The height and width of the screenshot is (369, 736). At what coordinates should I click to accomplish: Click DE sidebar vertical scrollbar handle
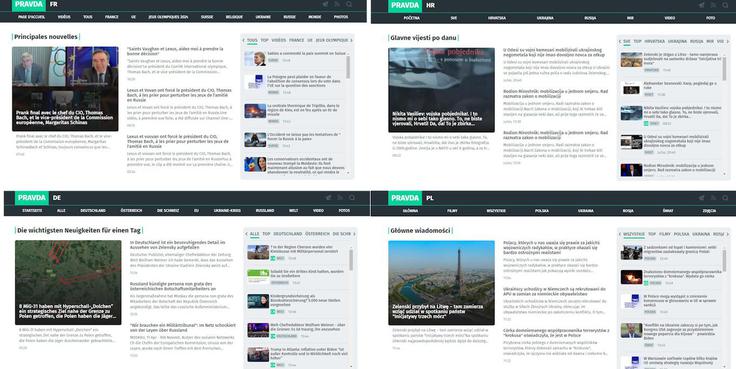(x=351, y=260)
